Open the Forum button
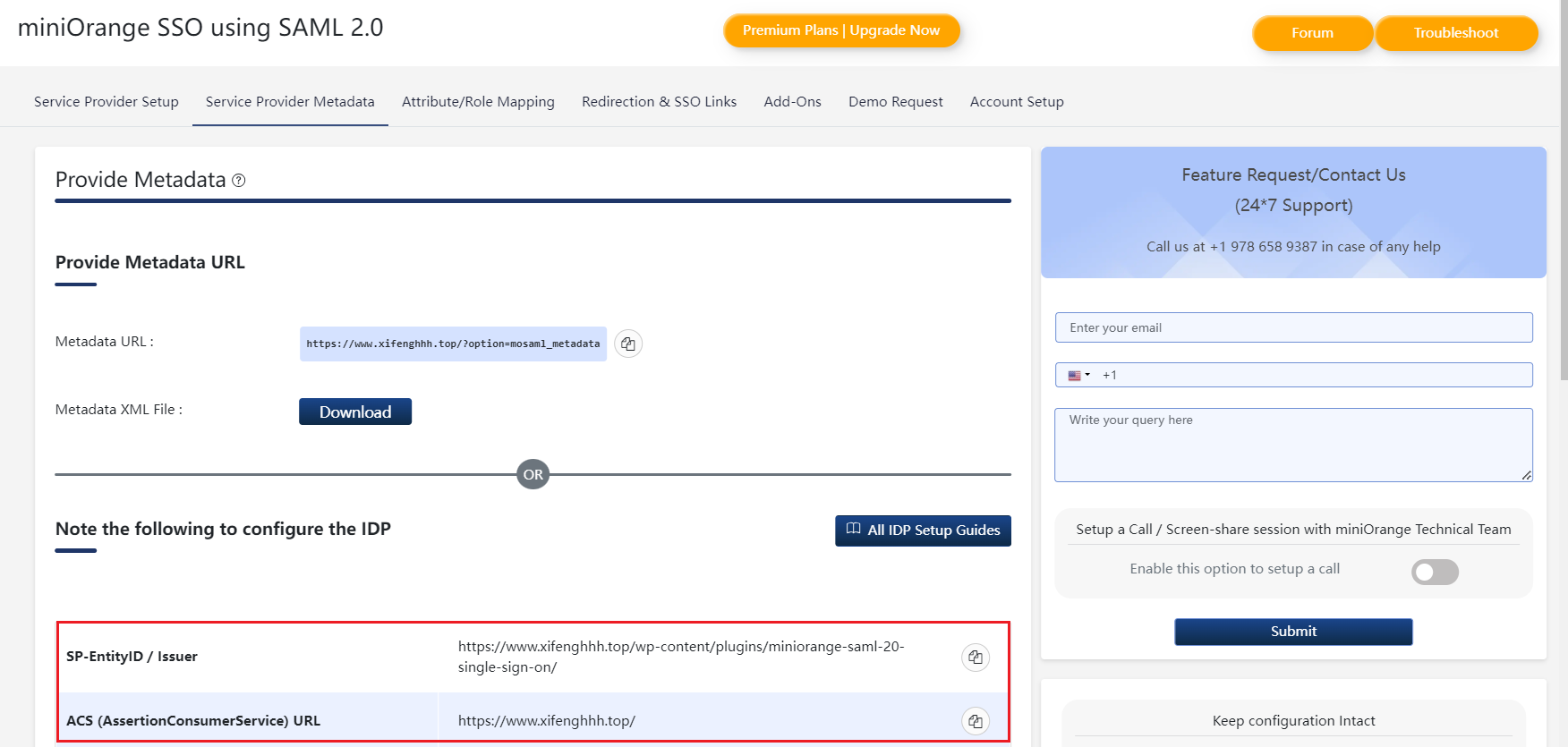 tap(1312, 33)
